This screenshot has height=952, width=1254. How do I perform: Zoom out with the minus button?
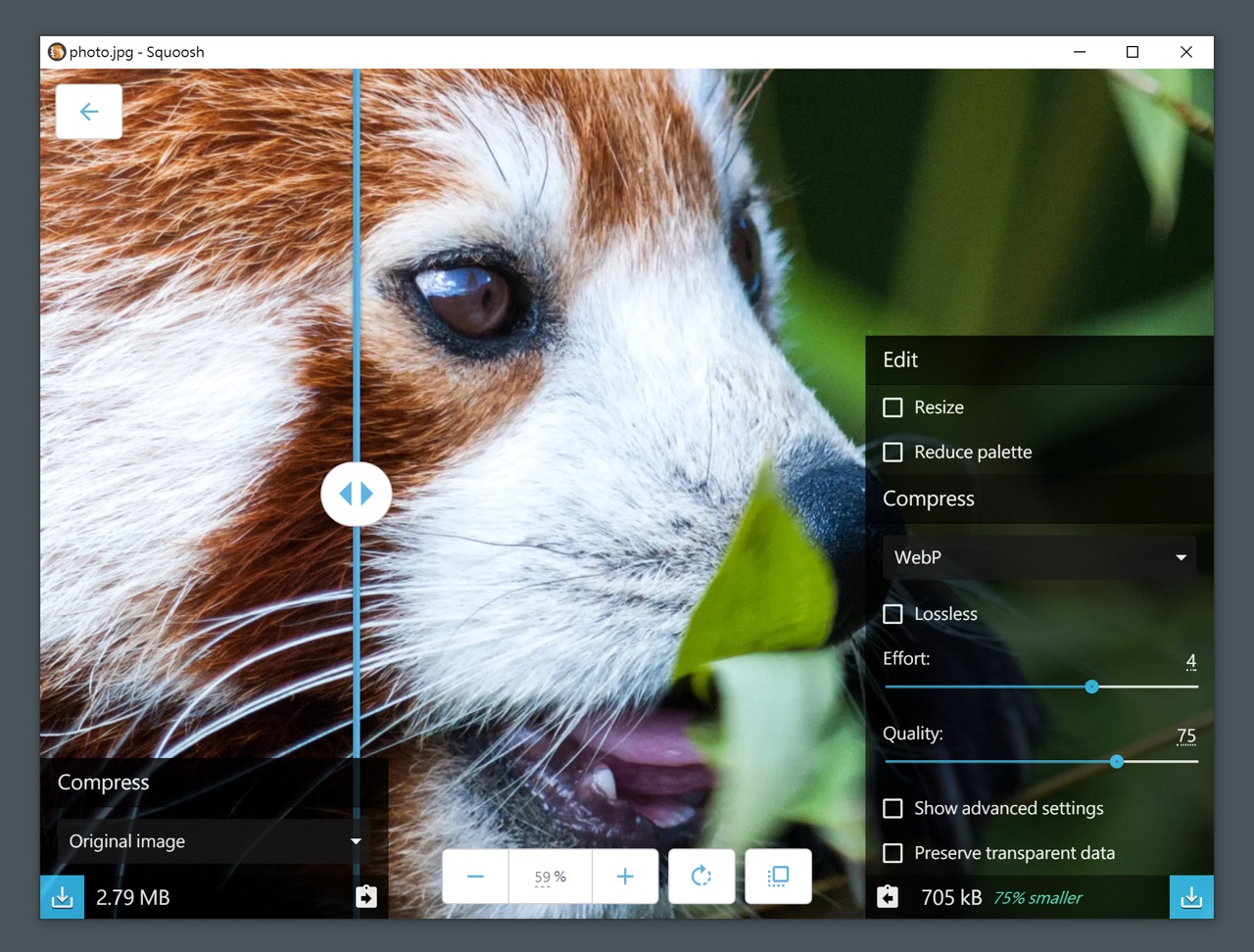tap(475, 877)
